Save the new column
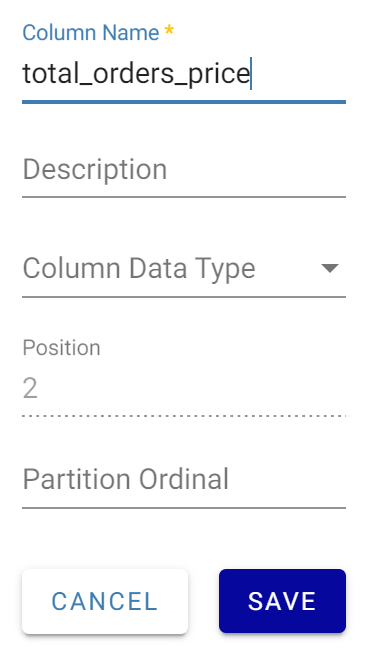The image size is (366, 652). tap(282, 601)
